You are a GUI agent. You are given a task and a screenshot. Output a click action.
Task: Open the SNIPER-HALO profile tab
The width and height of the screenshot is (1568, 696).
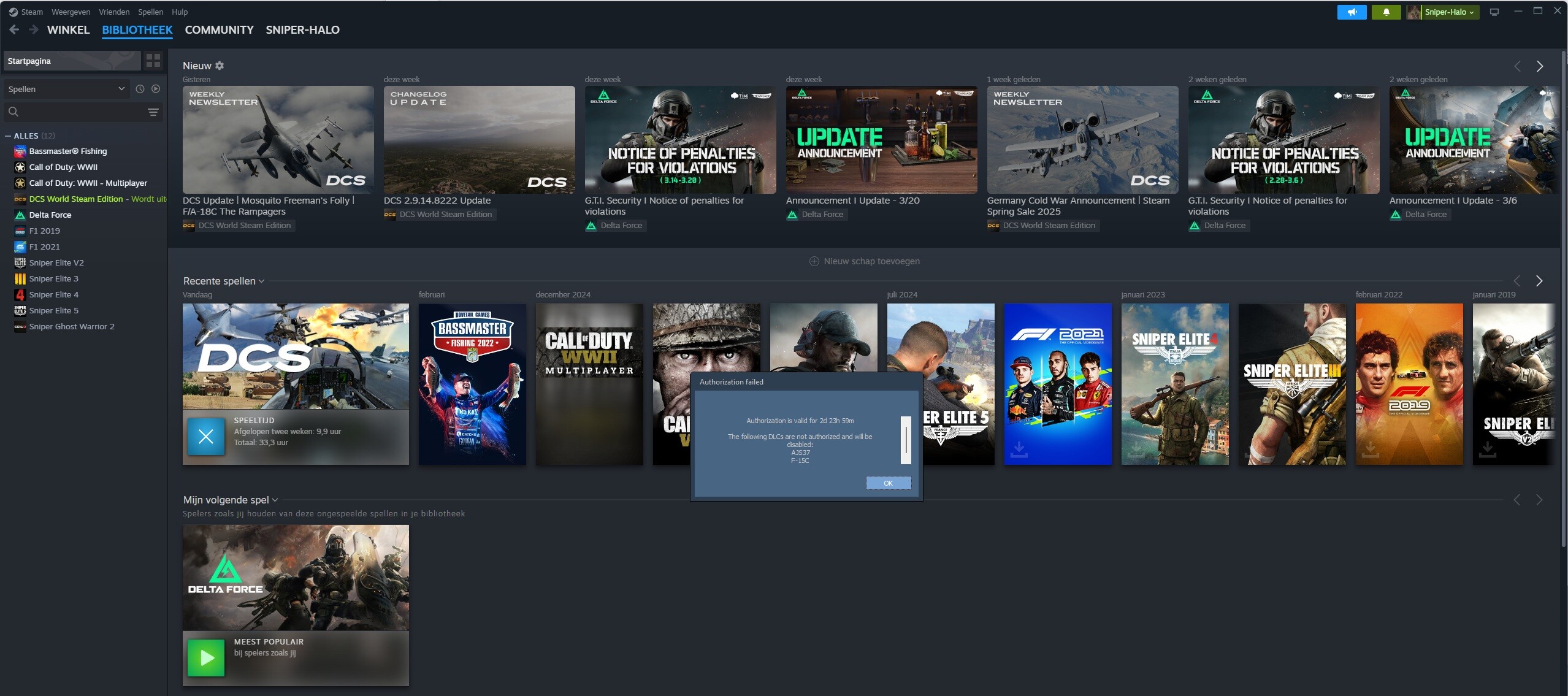[302, 29]
